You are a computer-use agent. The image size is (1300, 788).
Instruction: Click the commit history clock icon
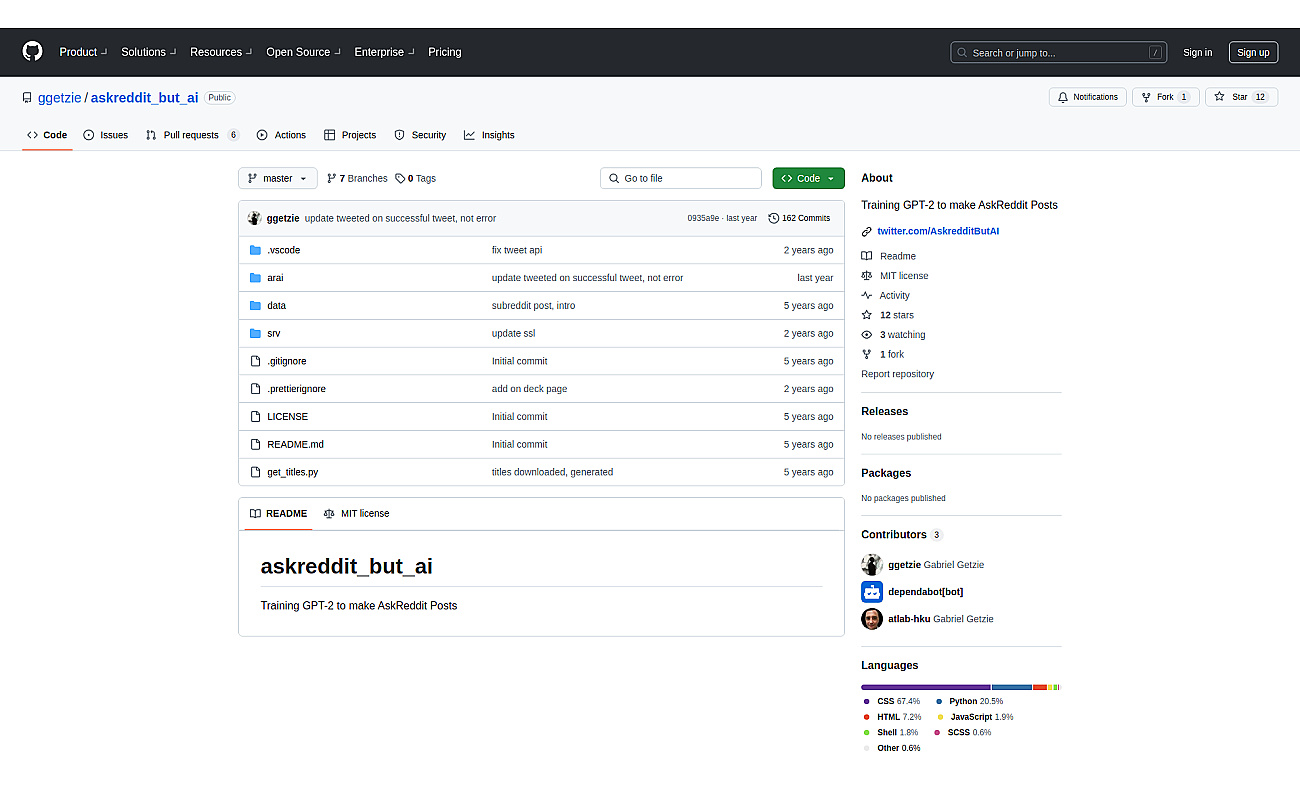point(774,218)
